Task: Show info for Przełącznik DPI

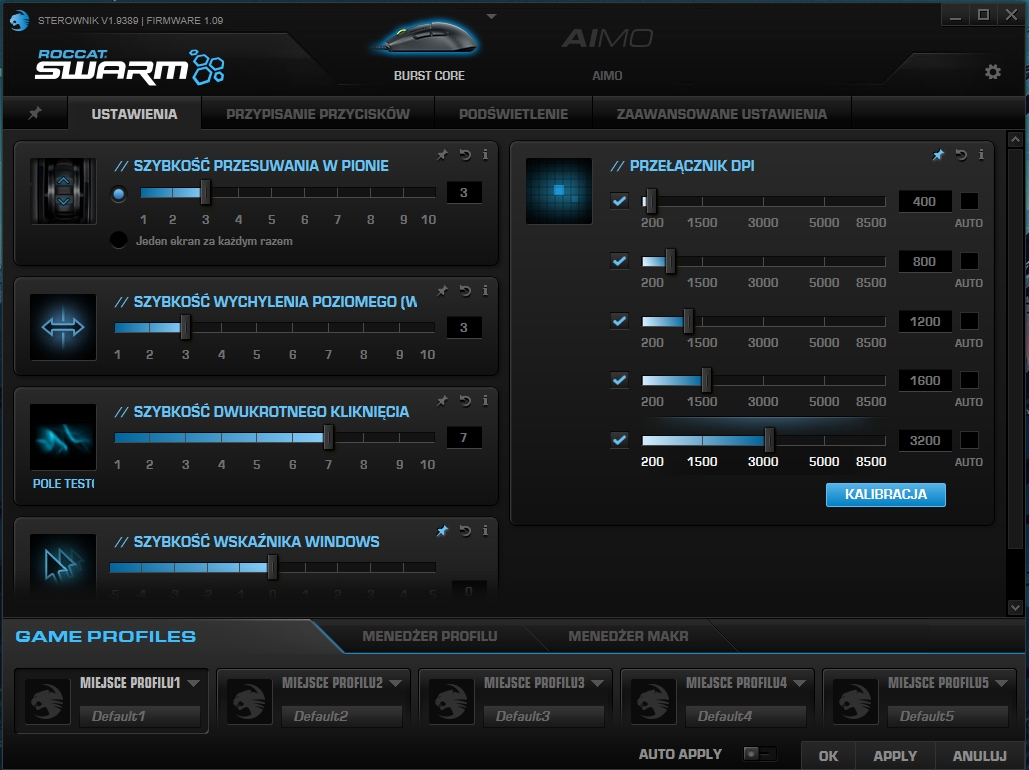Action: [981, 155]
